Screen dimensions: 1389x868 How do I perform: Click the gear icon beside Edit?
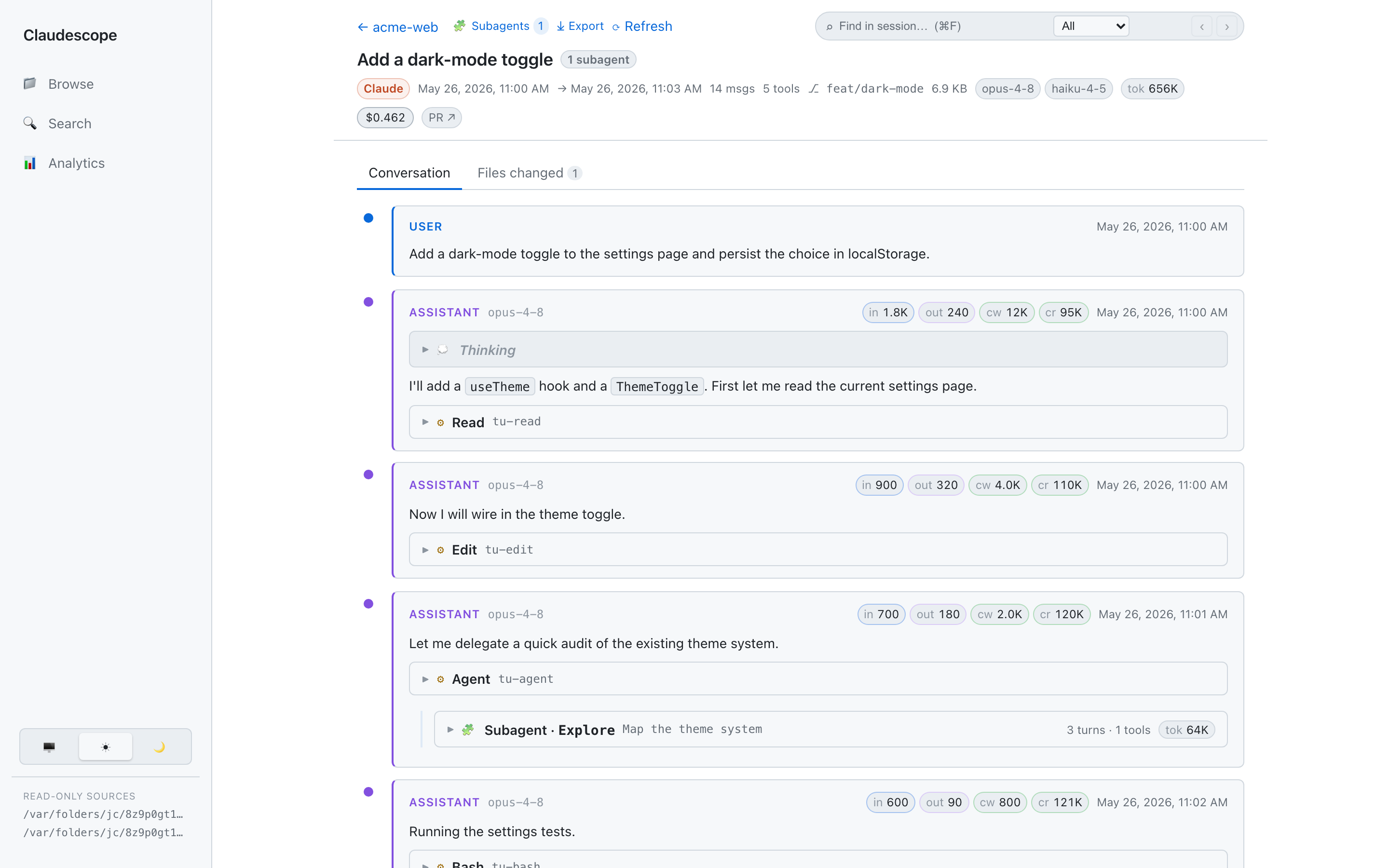[x=441, y=550]
